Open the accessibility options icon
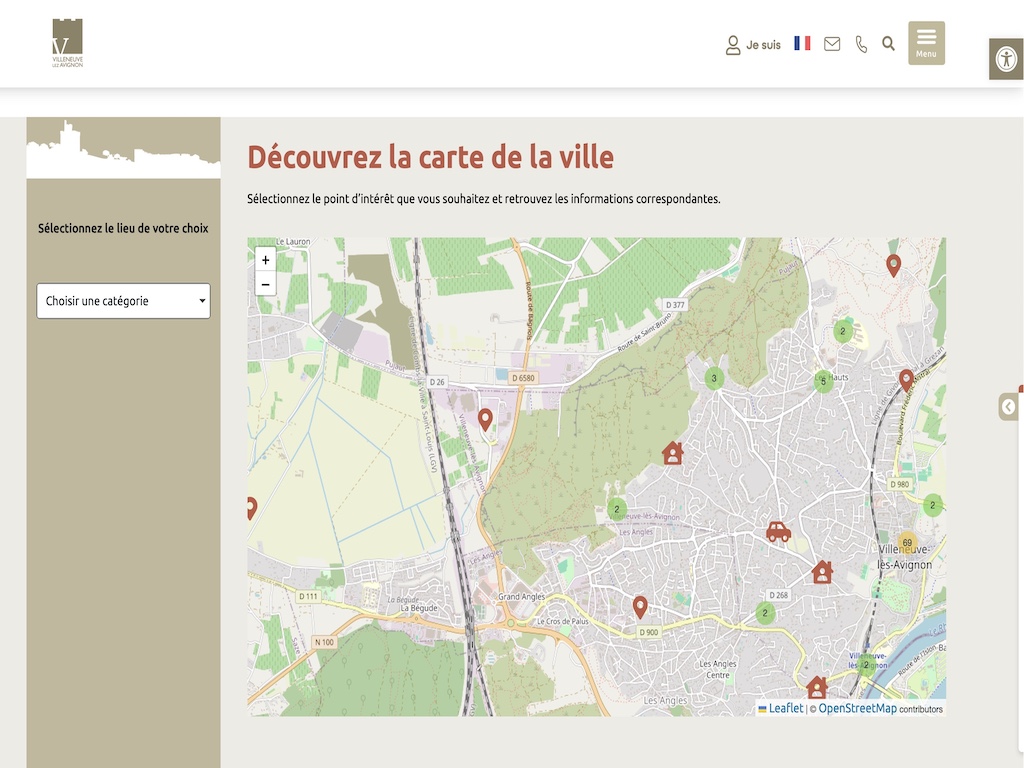This screenshot has height=768, width=1024. (x=1006, y=59)
